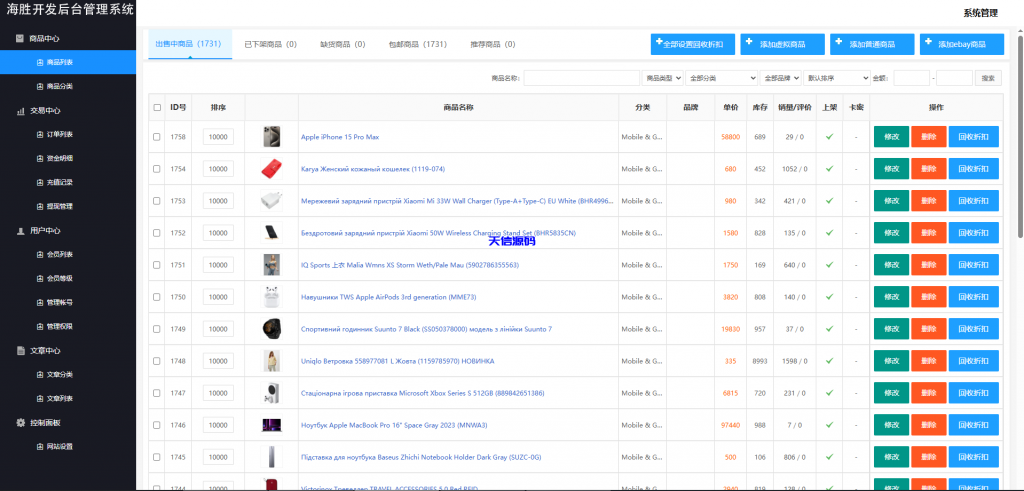Click the 搜索 search button

pyautogui.click(x=988, y=78)
